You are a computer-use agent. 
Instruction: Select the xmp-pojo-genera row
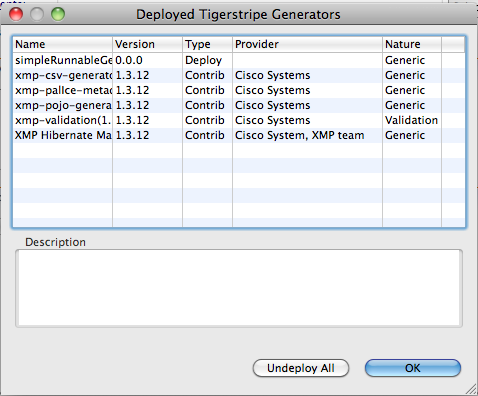(x=239, y=105)
